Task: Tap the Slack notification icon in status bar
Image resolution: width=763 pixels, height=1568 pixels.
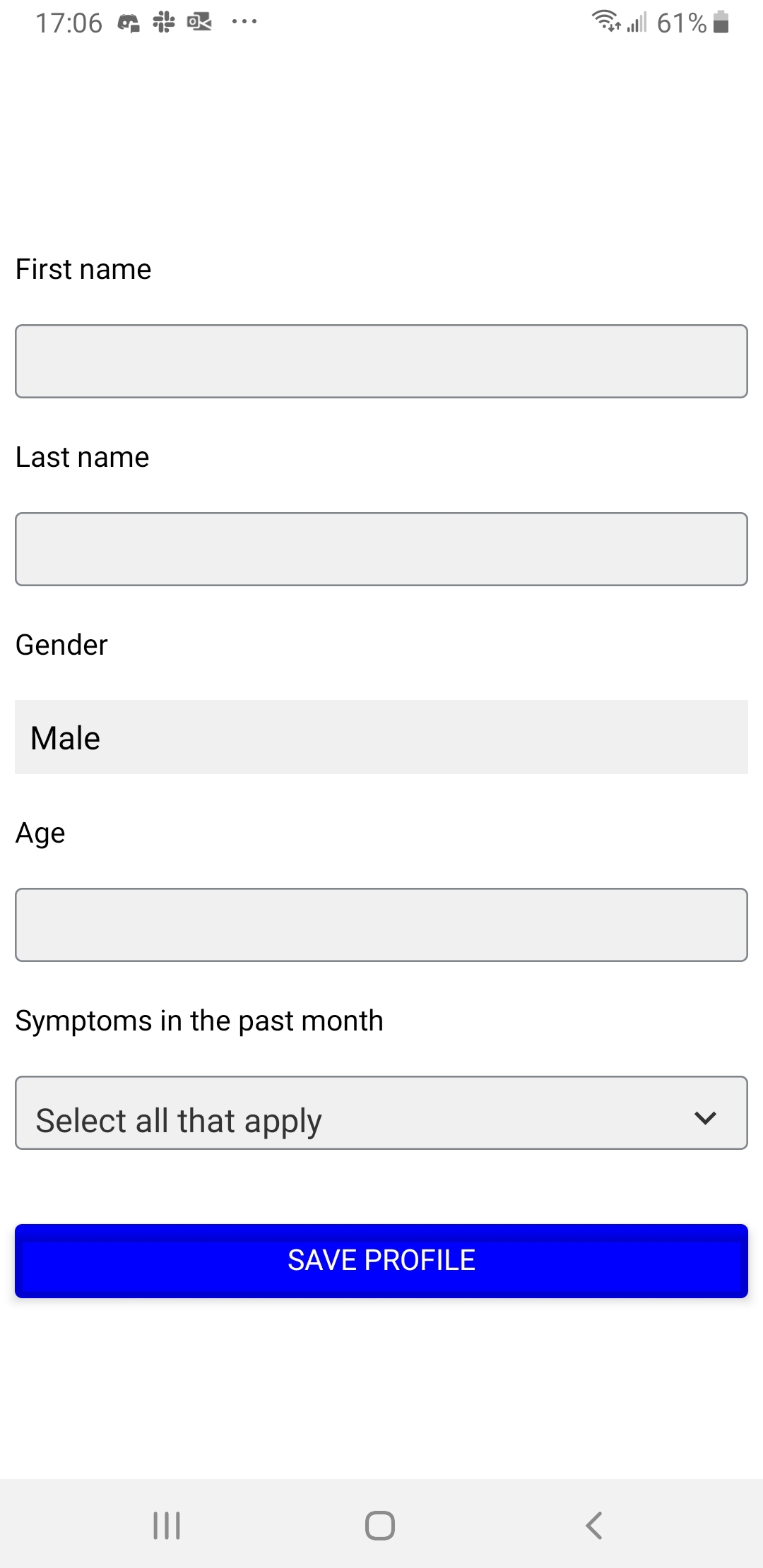Action: [x=164, y=23]
